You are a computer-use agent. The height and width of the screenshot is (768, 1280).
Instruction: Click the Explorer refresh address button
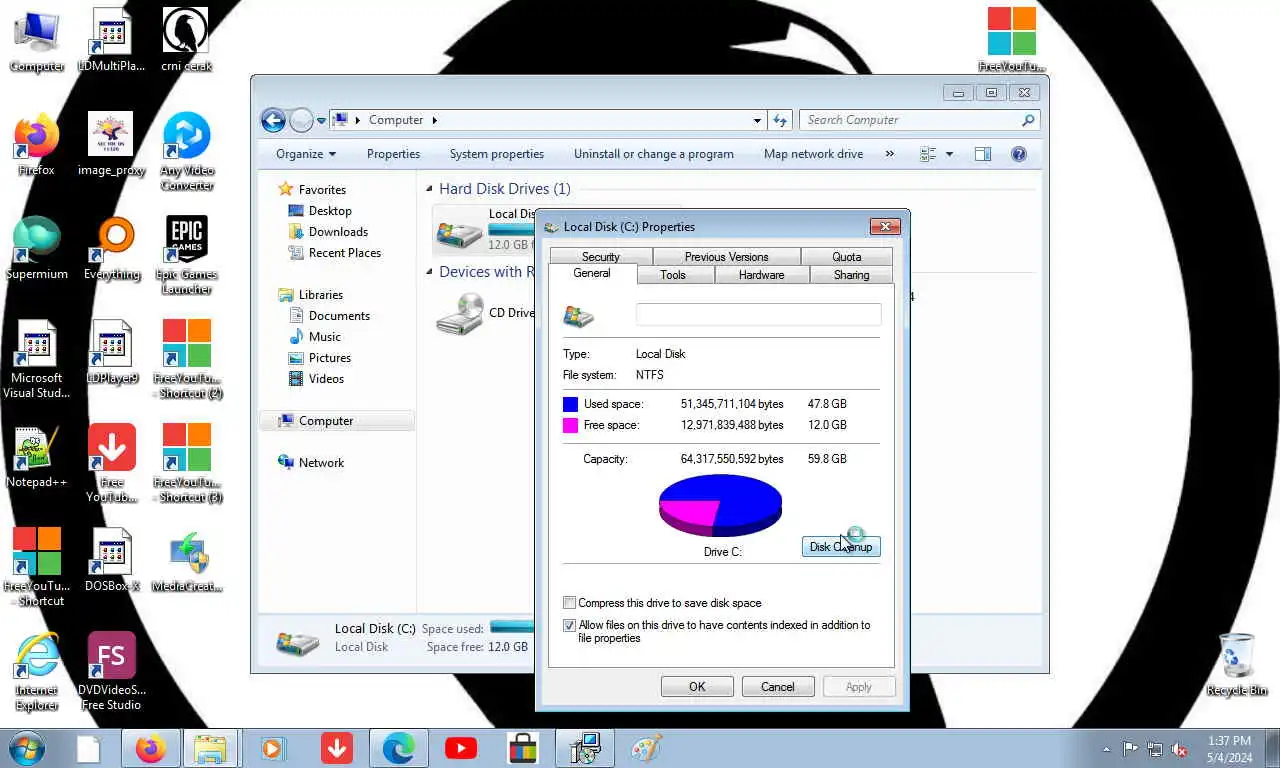pos(780,120)
